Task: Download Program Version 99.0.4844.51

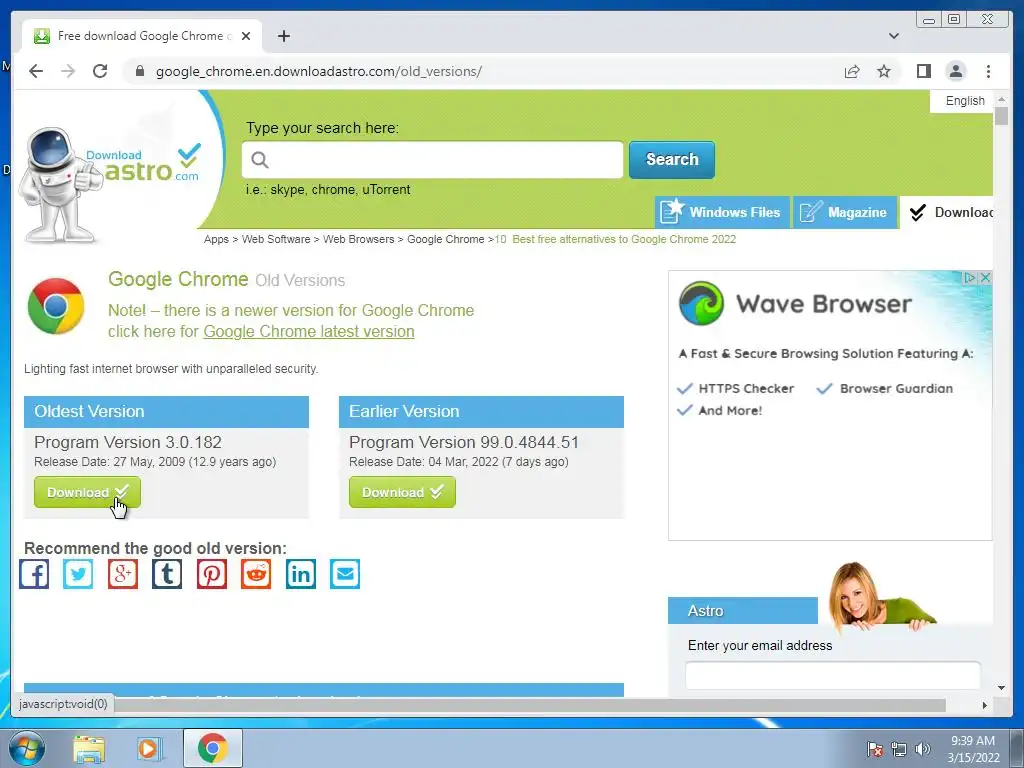Action: tap(402, 492)
